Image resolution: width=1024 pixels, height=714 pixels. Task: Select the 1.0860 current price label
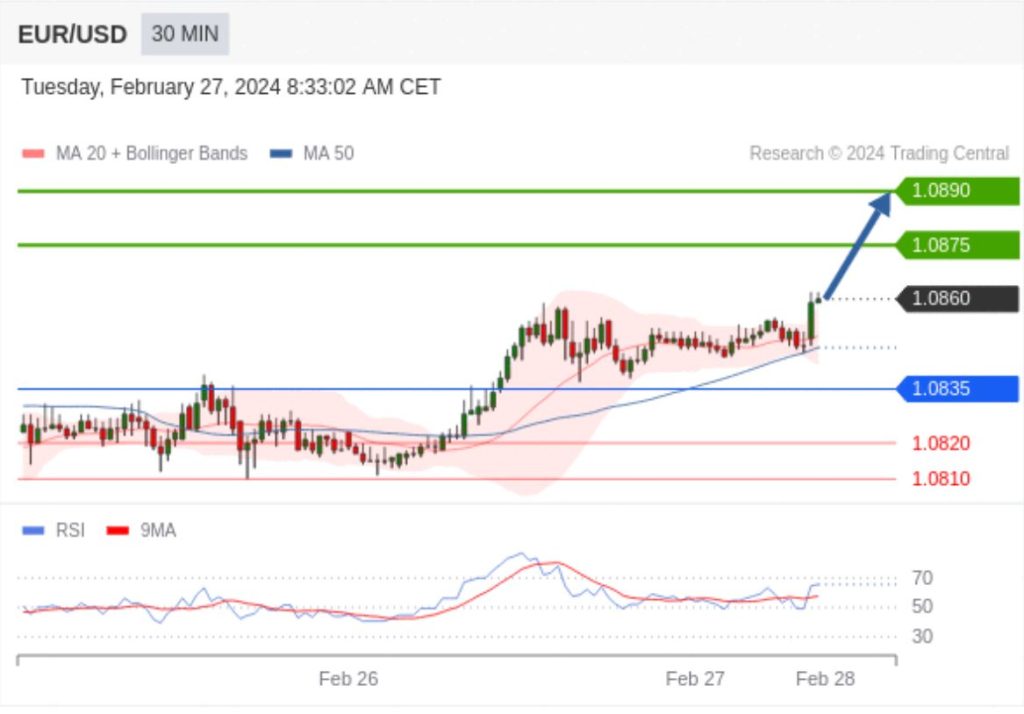click(957, 299)
